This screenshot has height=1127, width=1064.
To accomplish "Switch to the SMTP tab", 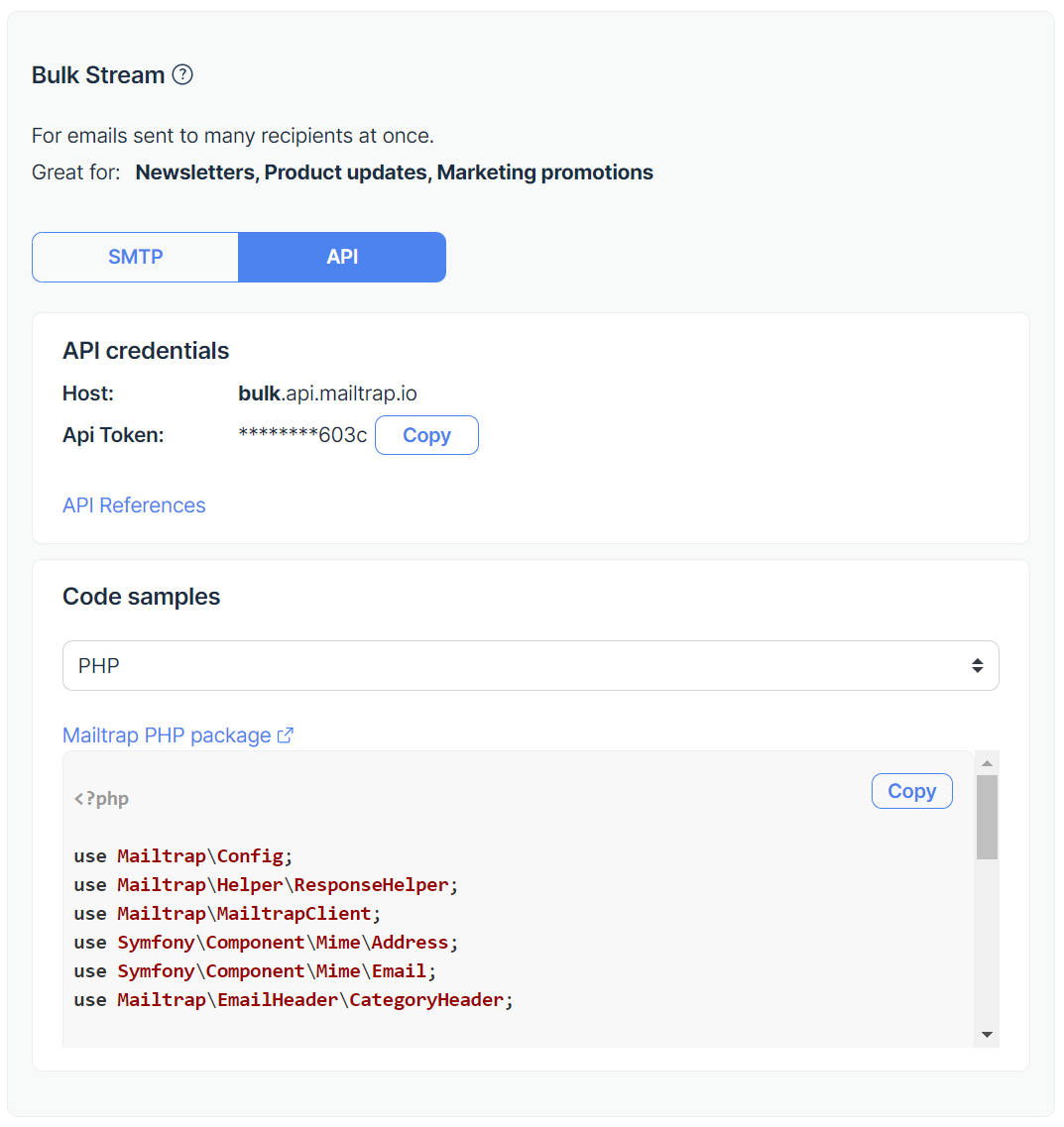I will [135, 257].
